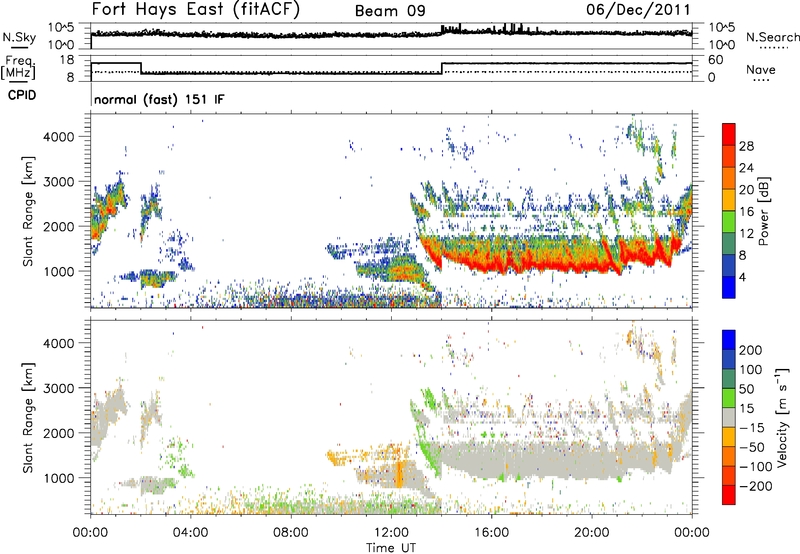Click the gray velocity band near 18:00
The width and height of the screenshot is (800, 554).
542,461
